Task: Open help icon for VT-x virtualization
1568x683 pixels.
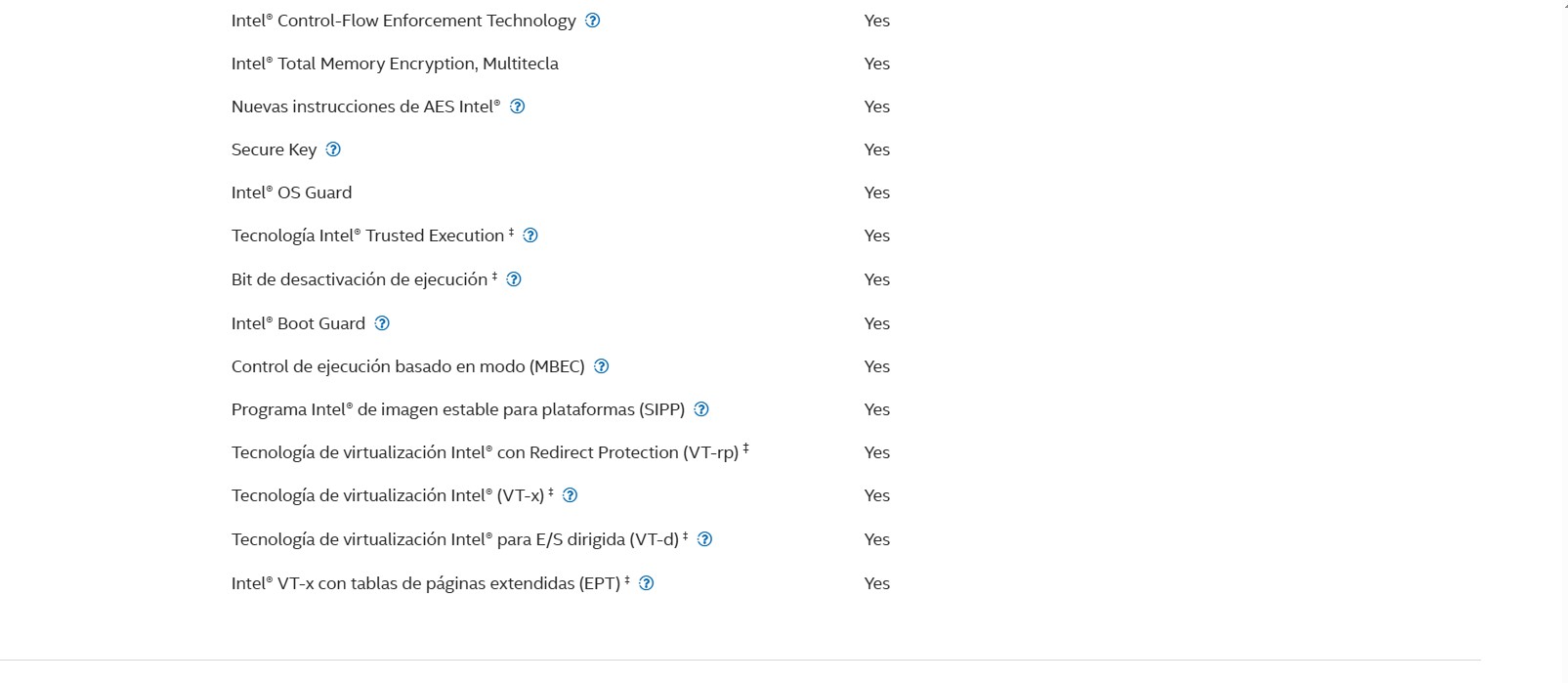Action: pyautogui.click(x=571, y=495)
